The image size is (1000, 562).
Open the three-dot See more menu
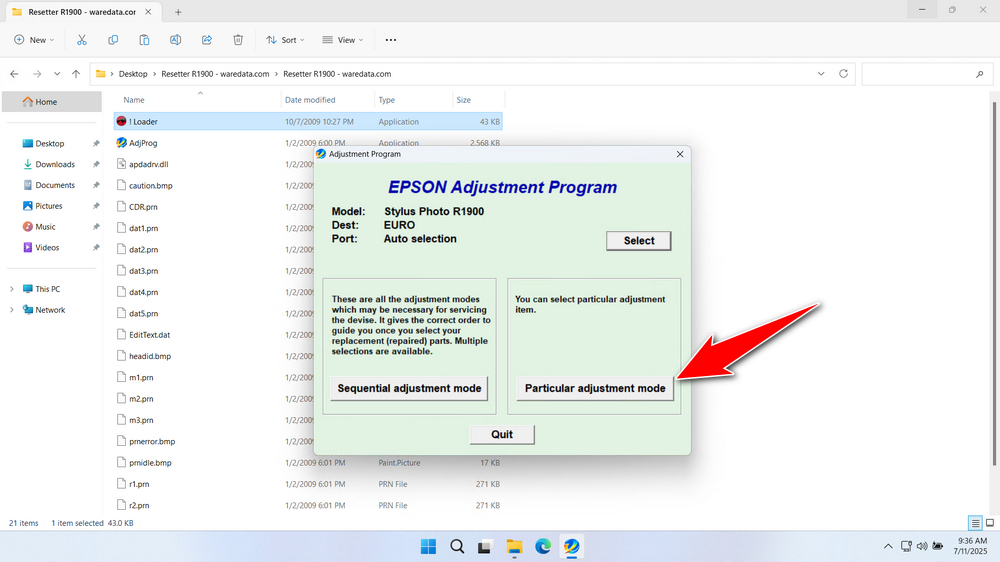click(391, 40)
